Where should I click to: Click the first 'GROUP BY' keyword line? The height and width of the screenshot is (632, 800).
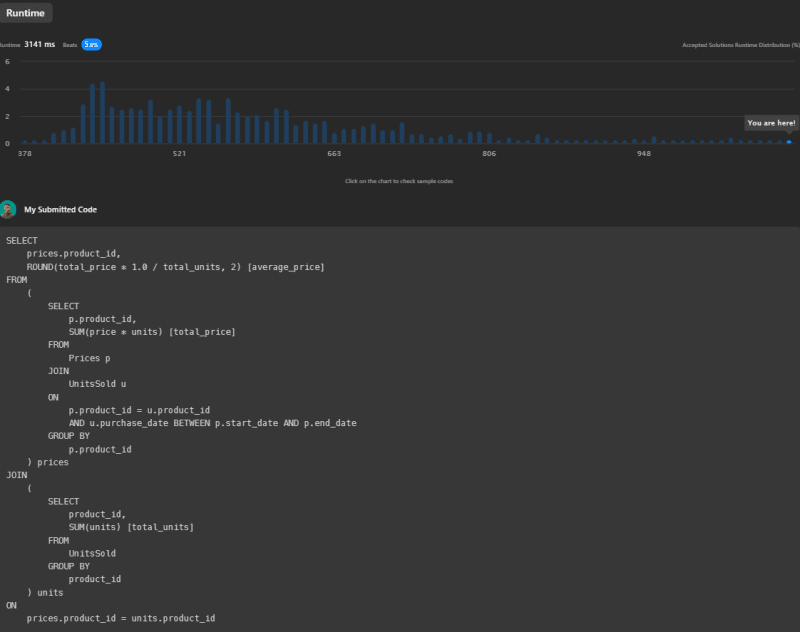69,436
